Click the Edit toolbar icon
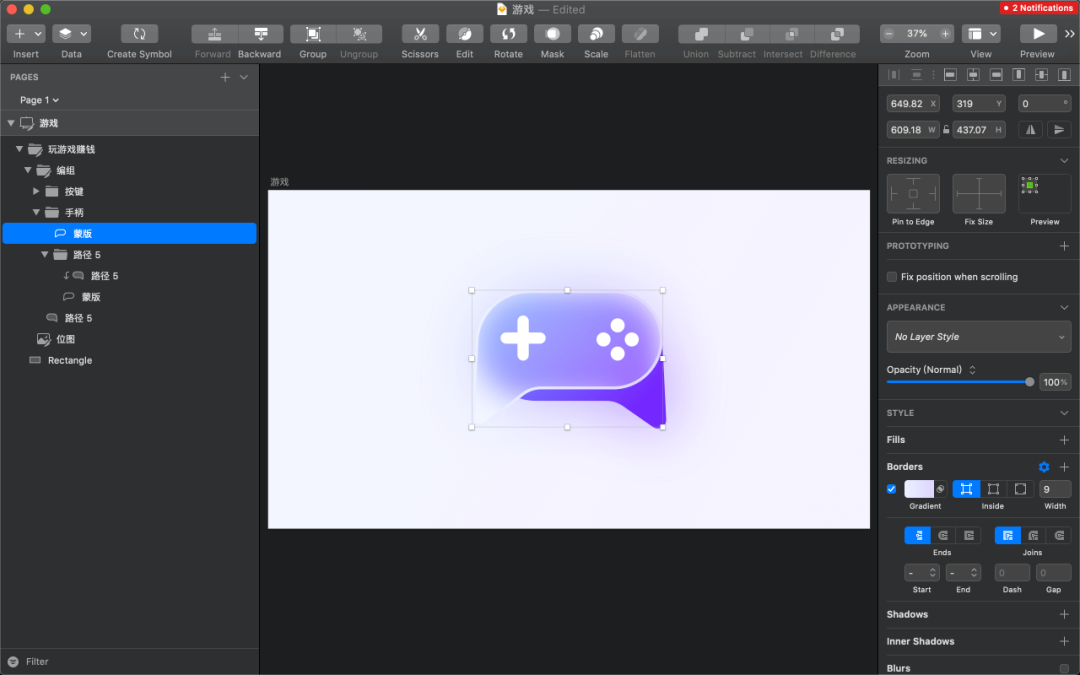This screenshot has width=1080, height=675. click(465, 34)
